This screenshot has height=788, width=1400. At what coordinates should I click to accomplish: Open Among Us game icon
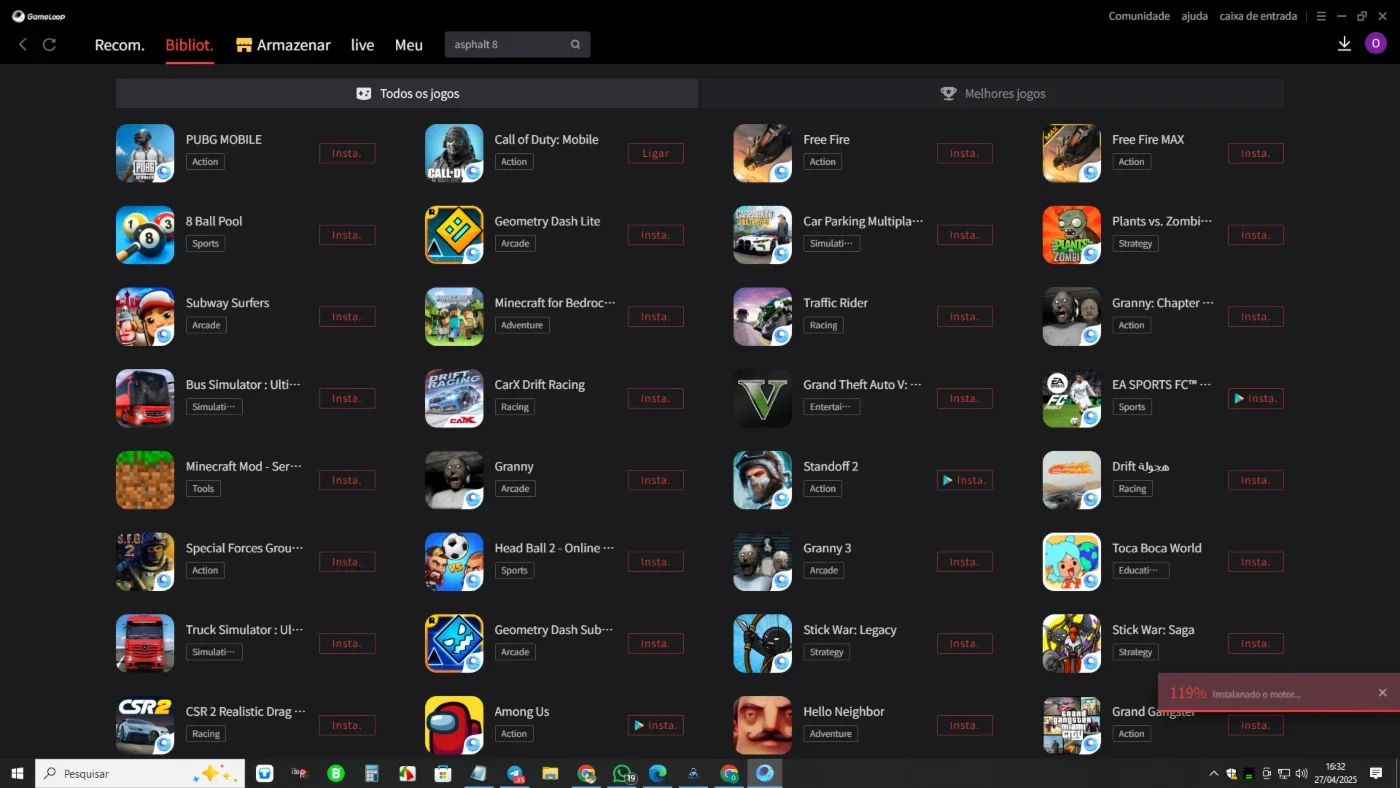(454, 725)
